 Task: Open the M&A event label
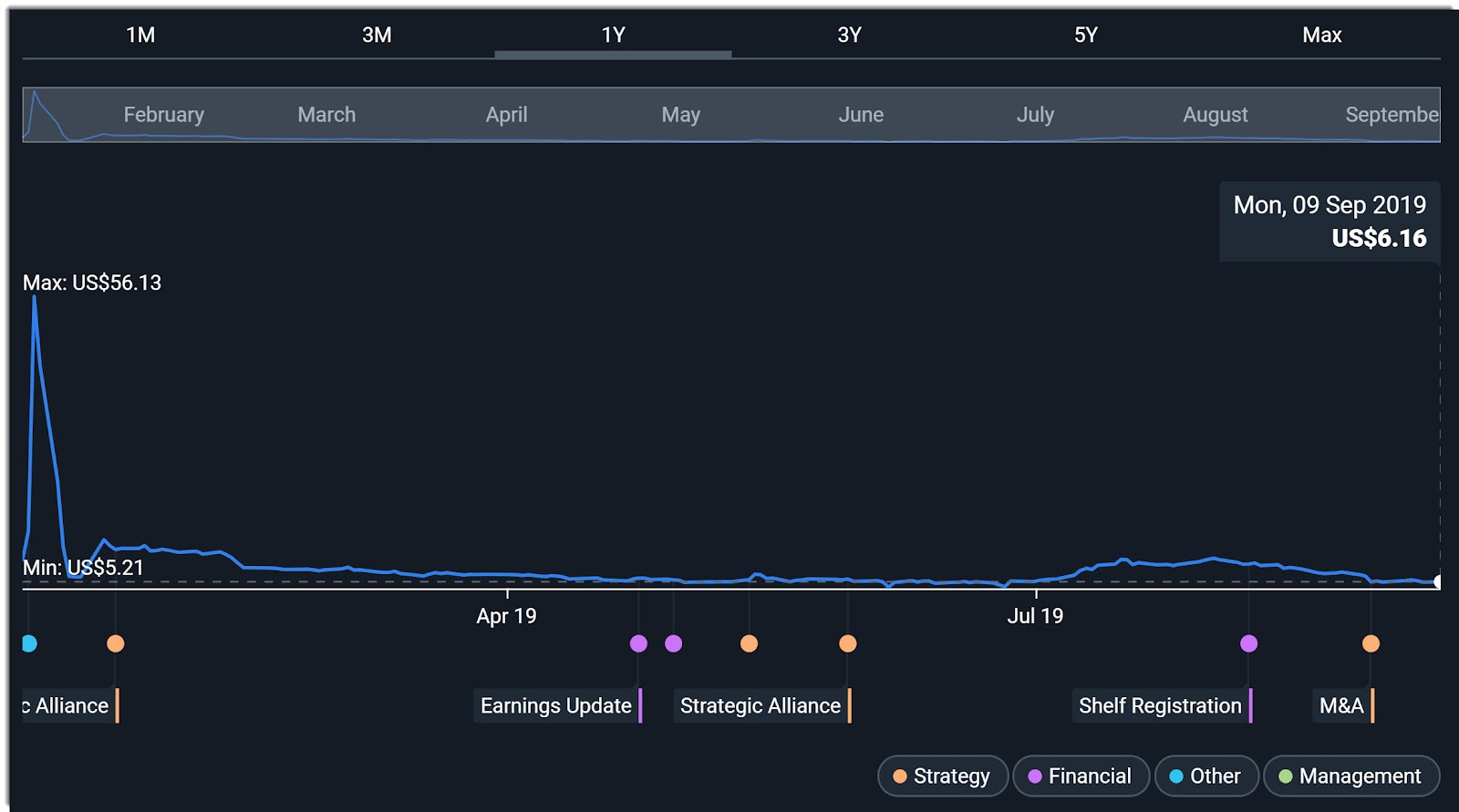pos(1342,706)
